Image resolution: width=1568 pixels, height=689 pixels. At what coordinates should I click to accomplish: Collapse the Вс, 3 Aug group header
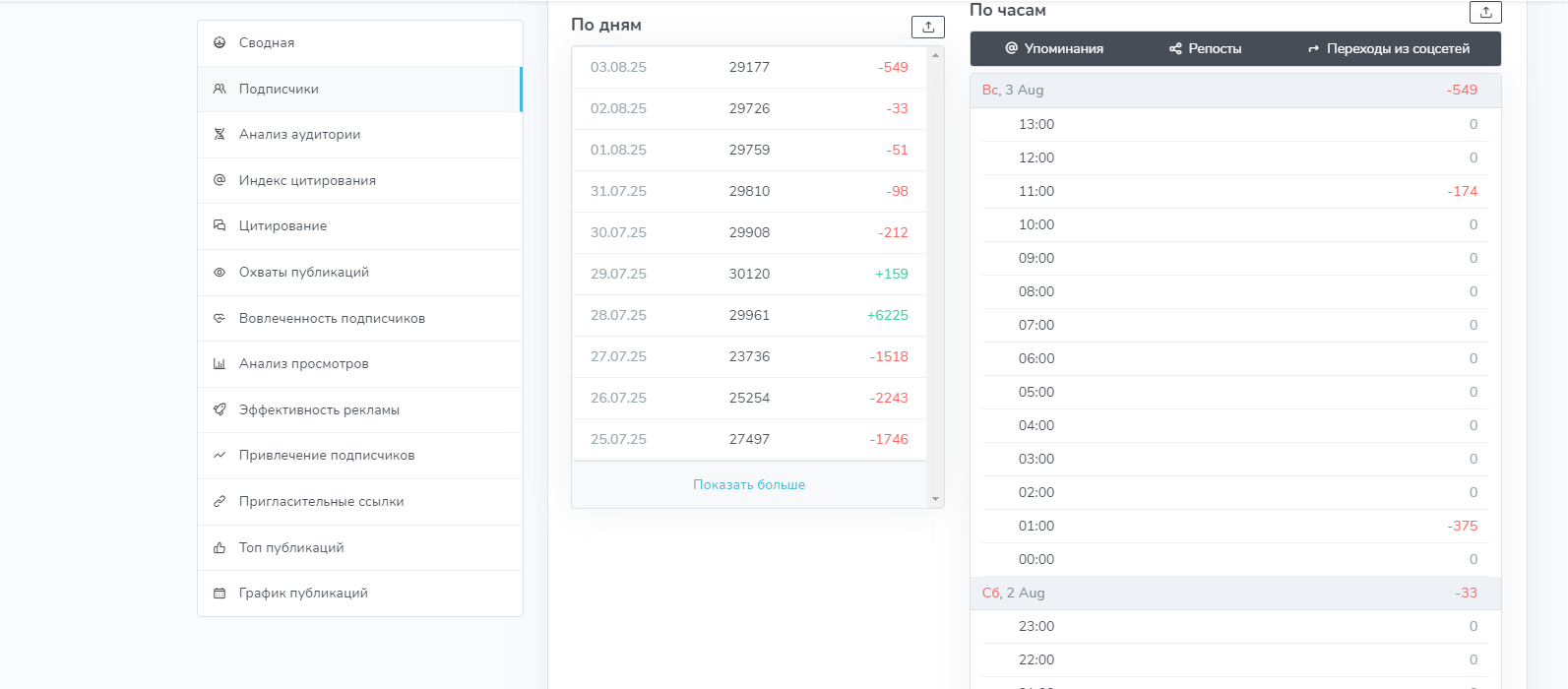[1235, 90]
